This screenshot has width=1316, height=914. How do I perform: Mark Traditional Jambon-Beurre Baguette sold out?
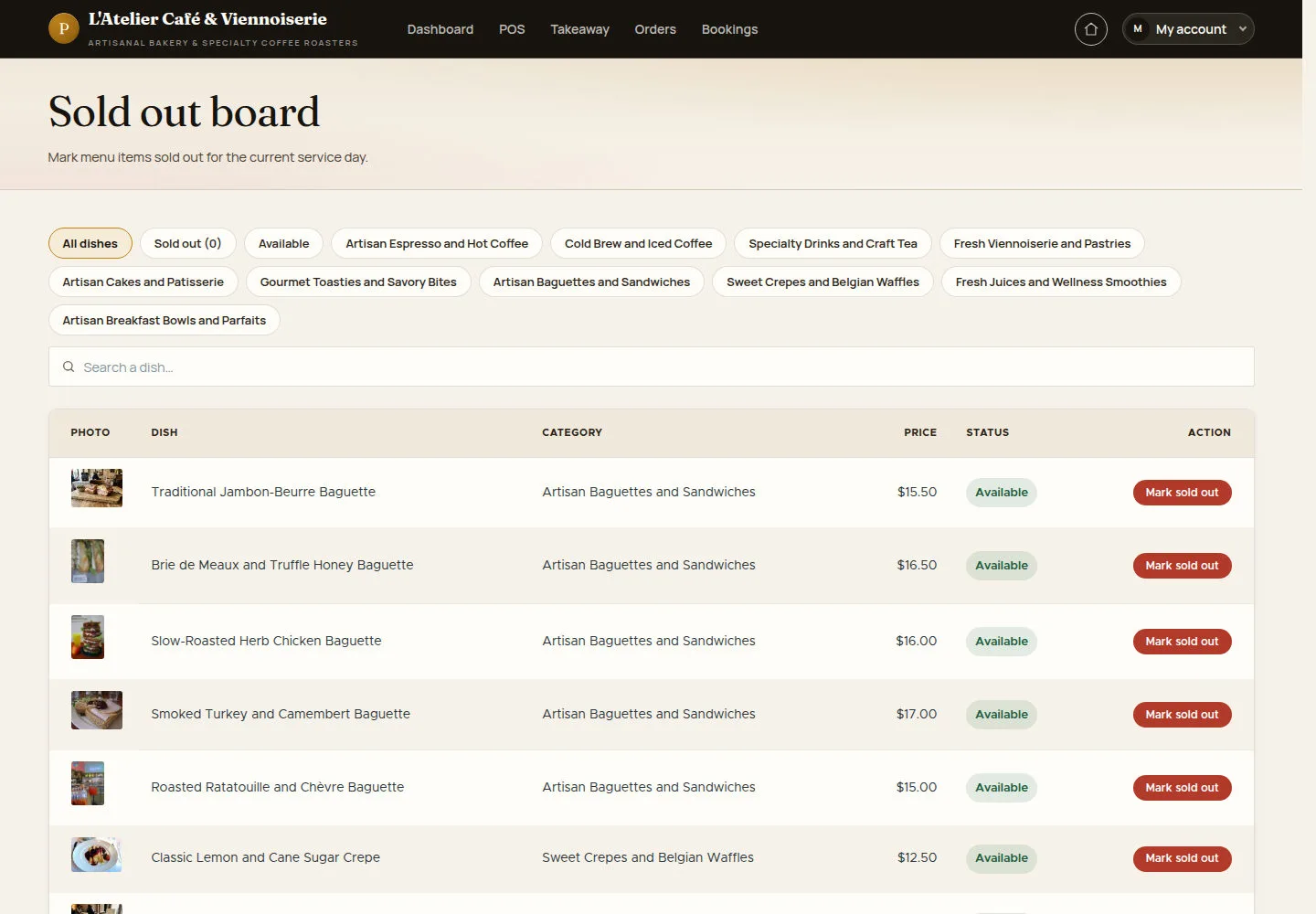click(1182, 493)
